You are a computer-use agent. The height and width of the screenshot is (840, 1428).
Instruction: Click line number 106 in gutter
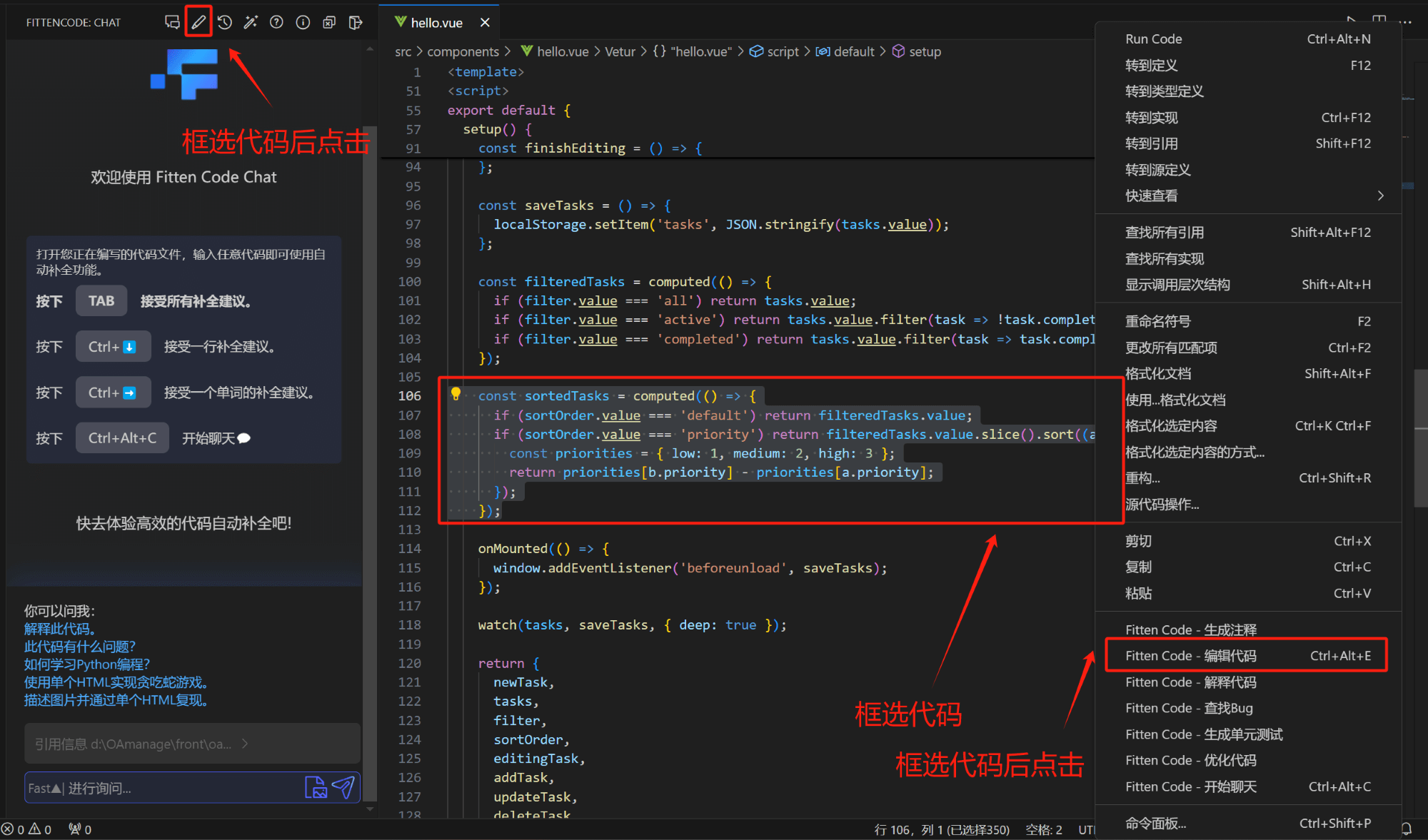point(410,396)
